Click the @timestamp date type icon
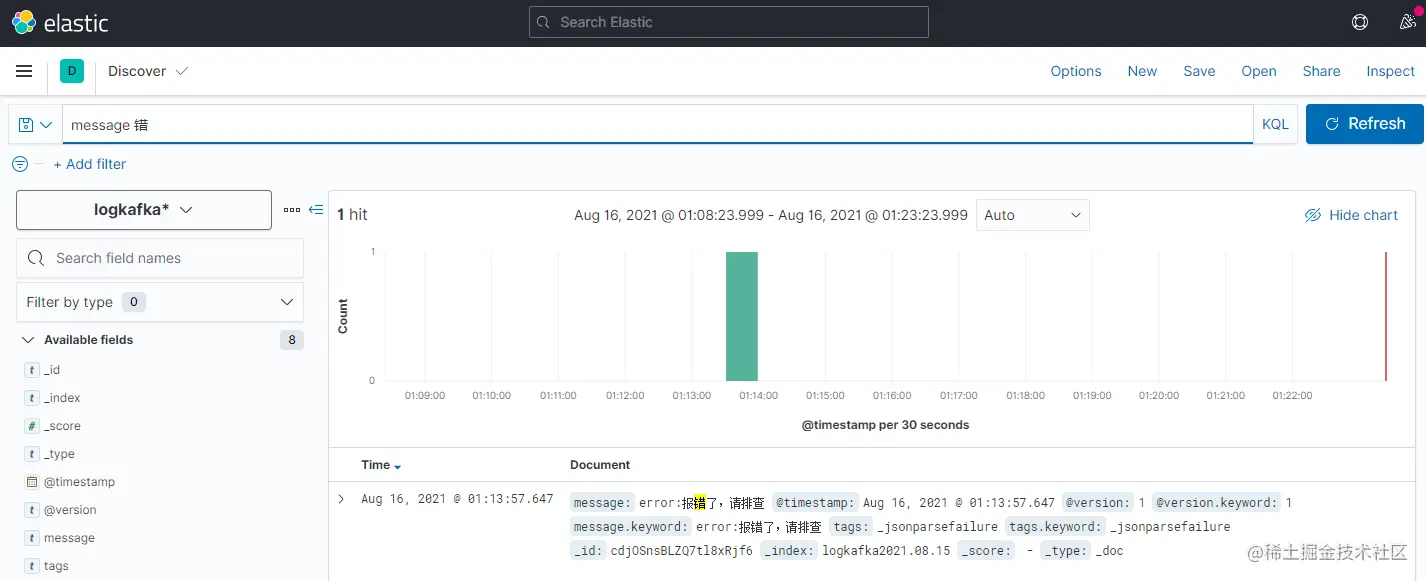The image size is (1426, 581). (31, 482)
